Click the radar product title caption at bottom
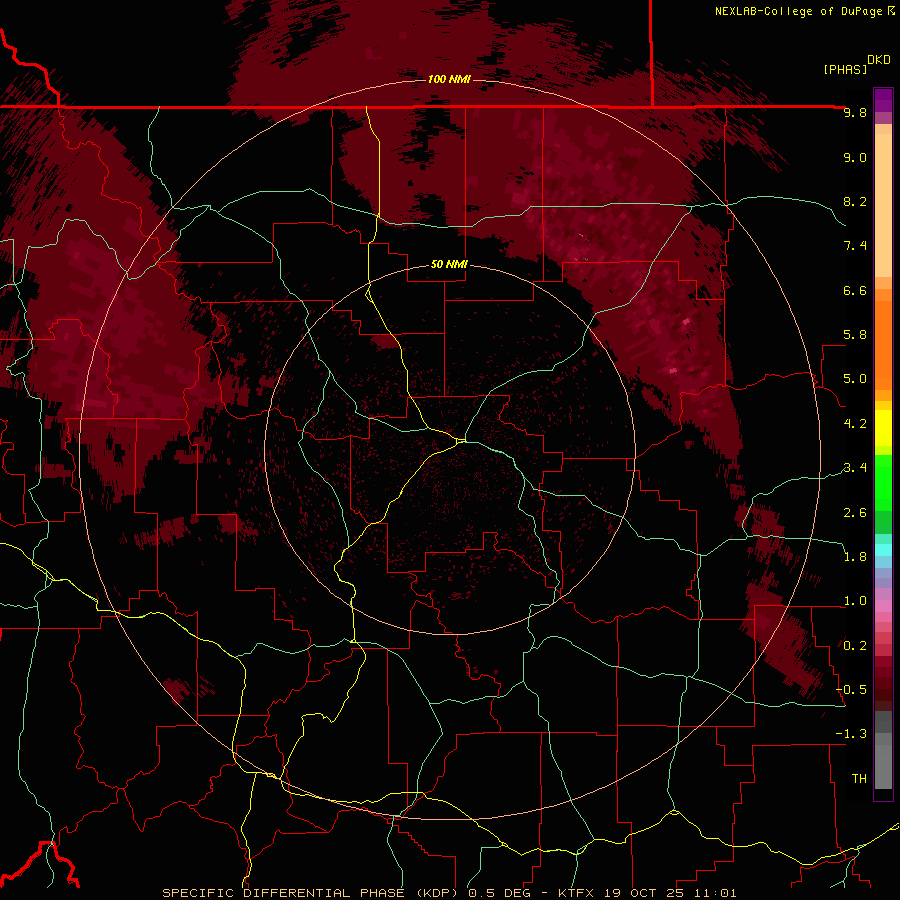 449,893
